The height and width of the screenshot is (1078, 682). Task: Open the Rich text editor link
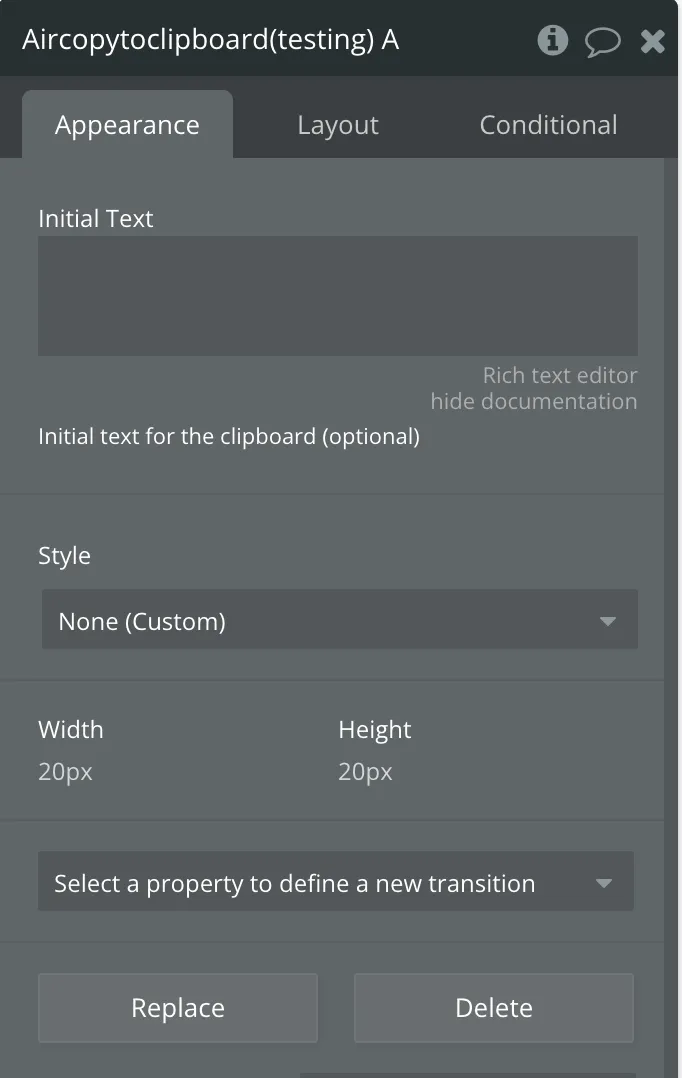559,375
